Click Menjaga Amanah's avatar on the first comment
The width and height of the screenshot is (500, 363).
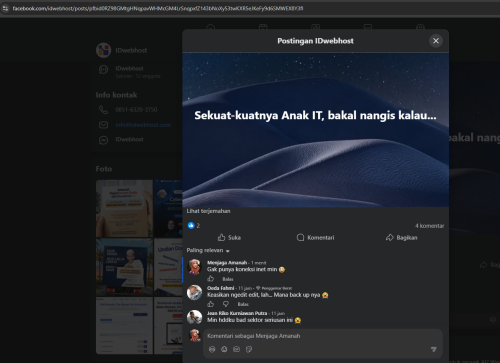point(195,267)
